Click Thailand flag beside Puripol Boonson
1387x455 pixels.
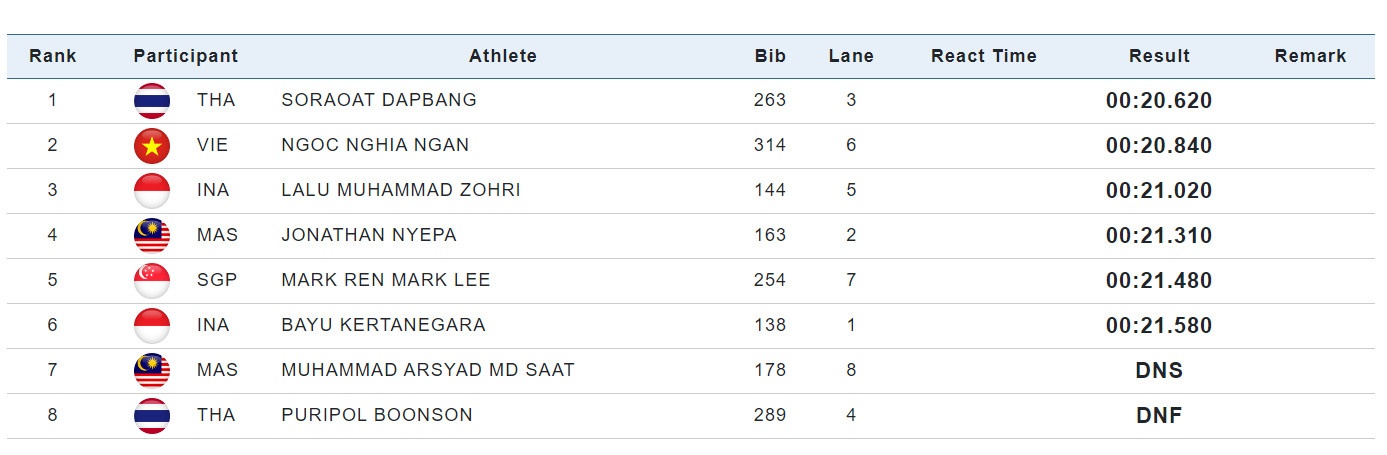pyautogui.click(x=152, y=416)
